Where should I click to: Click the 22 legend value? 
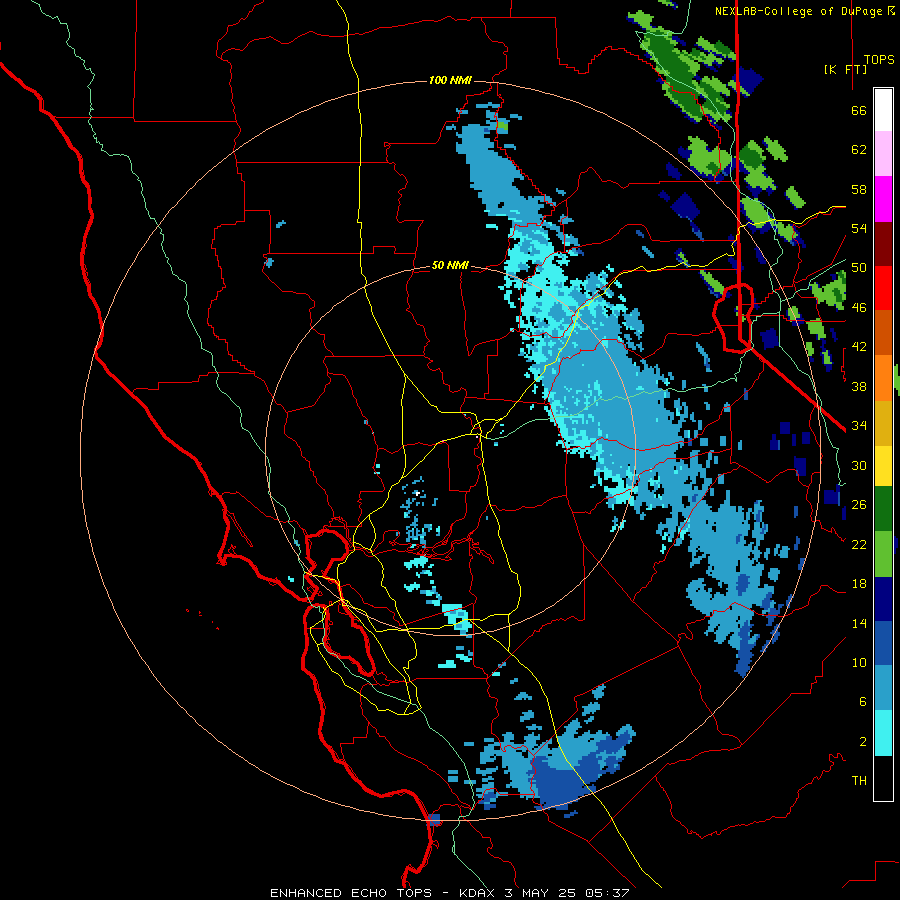pos(859,544)
